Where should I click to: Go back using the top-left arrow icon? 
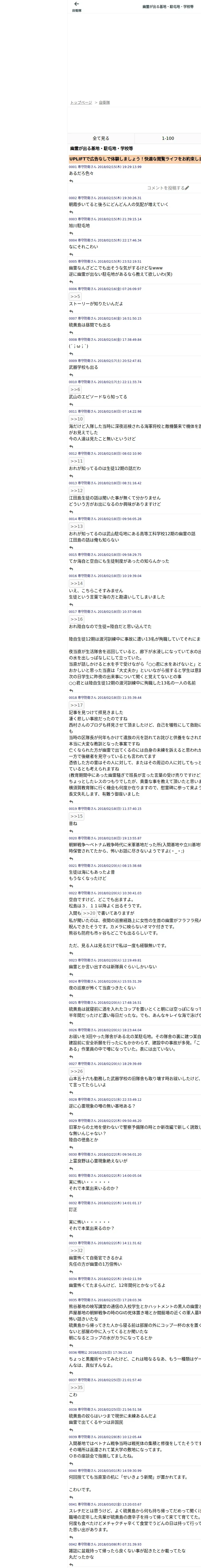click(x=76, y=4)
